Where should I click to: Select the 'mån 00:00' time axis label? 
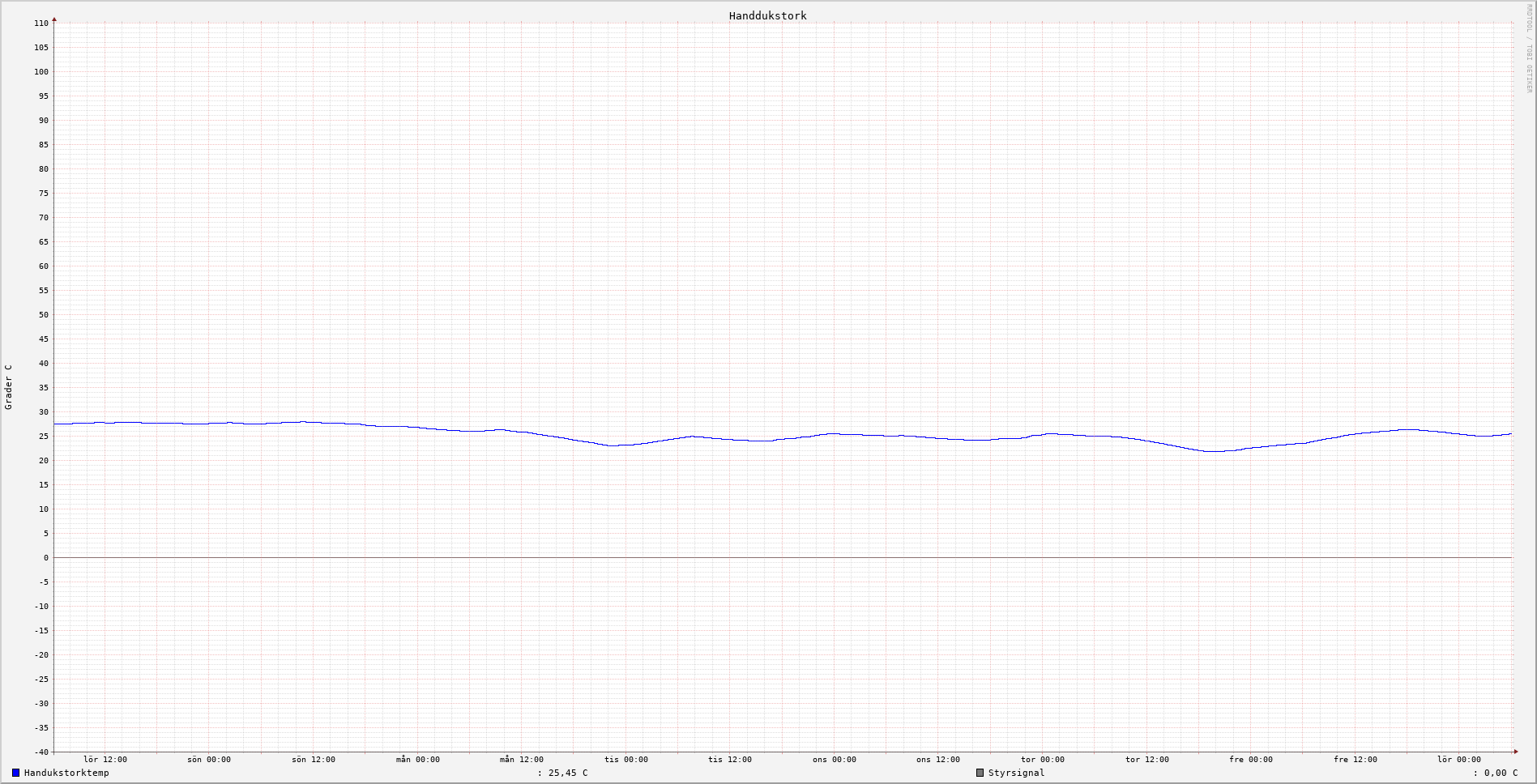click(417, 760)
